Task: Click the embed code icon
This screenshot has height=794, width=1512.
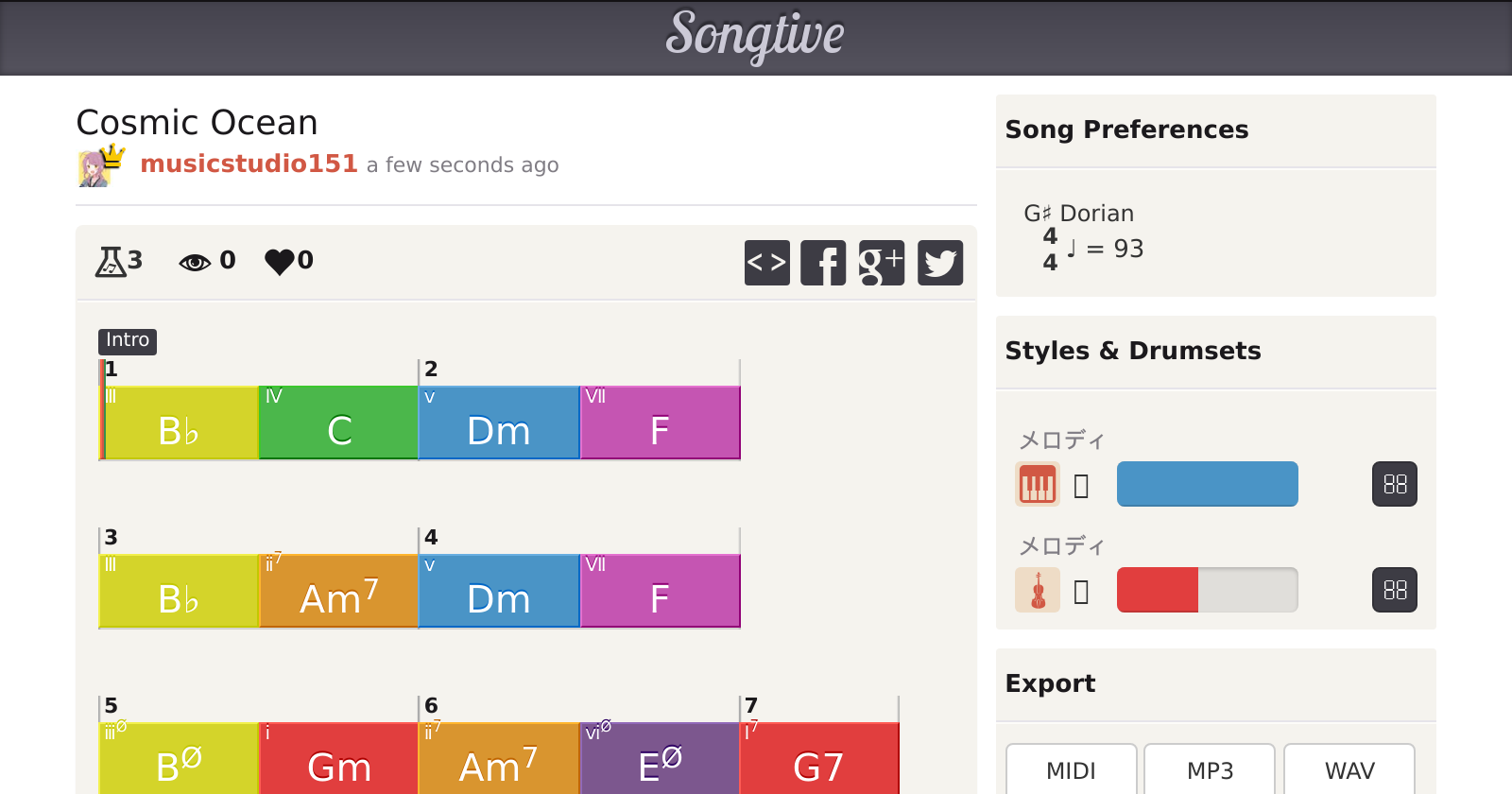Action: (766, 262)
